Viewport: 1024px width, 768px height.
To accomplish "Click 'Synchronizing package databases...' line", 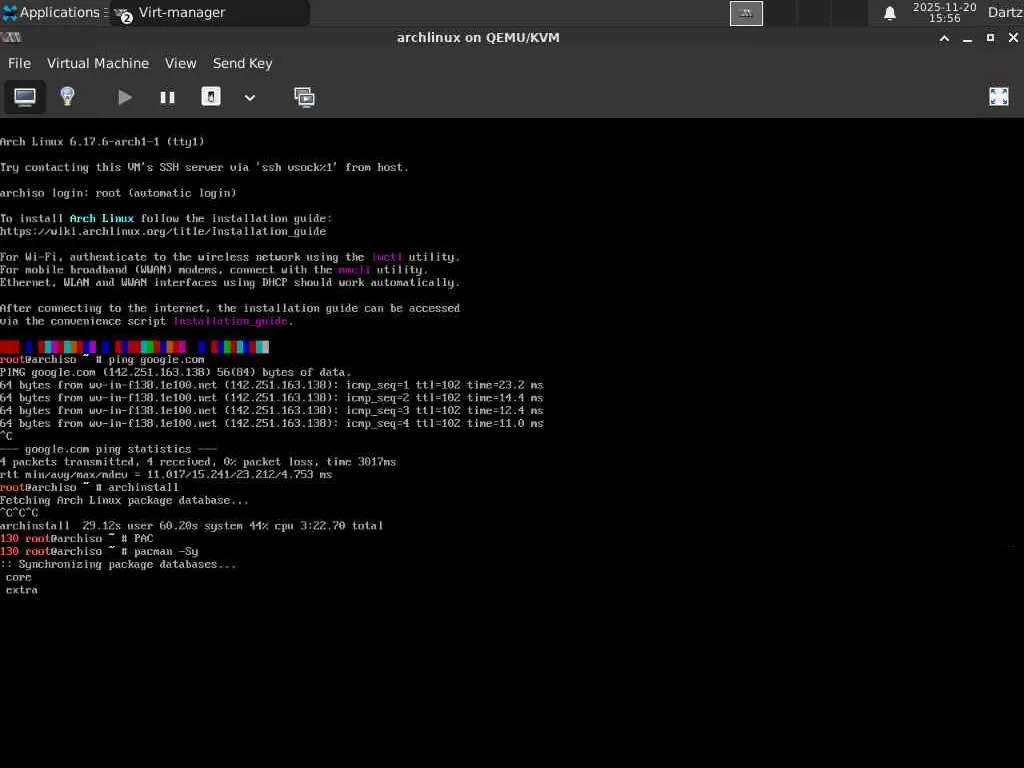I will click(118, 564).
